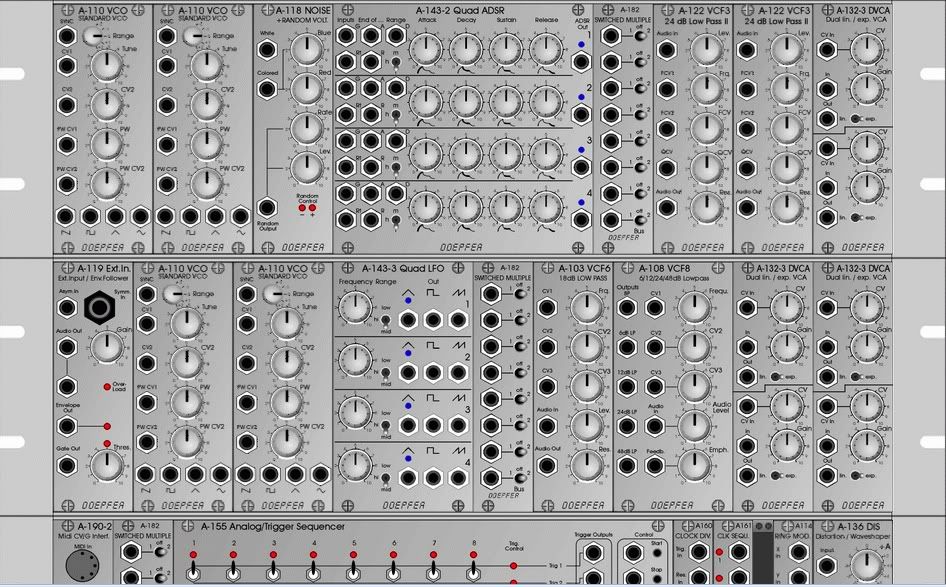
Task: Click the A-108 VCF8 48dB LP output jack
Action: click(x=627, y=466)
